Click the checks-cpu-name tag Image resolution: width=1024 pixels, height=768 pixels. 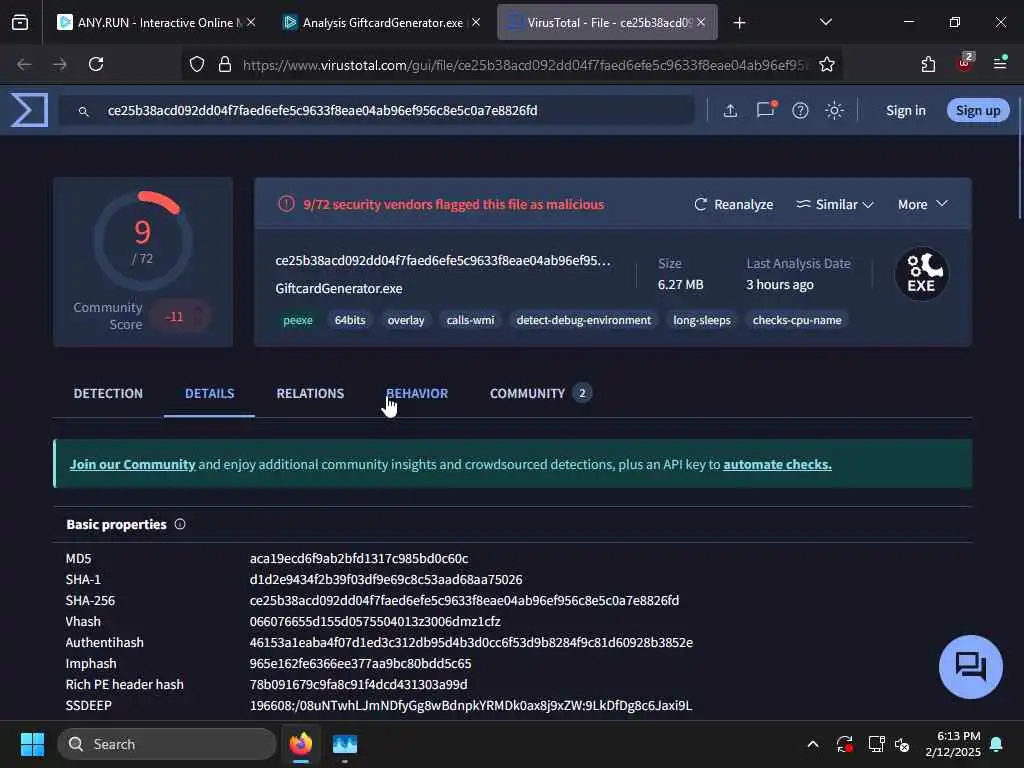tap(797, 320)
